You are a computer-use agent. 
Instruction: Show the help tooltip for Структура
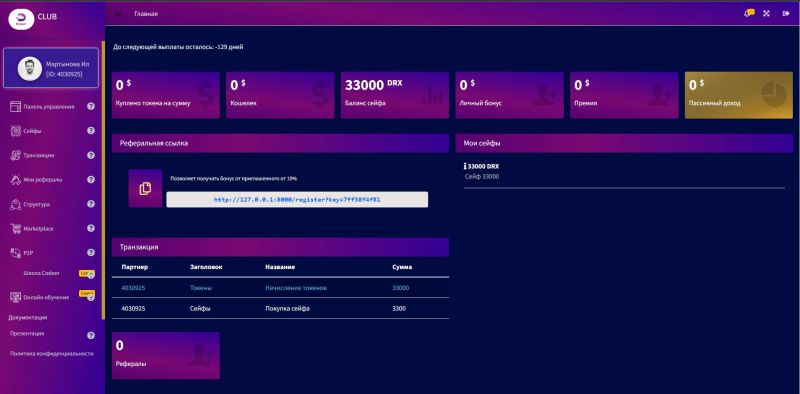tap(91, 204)
